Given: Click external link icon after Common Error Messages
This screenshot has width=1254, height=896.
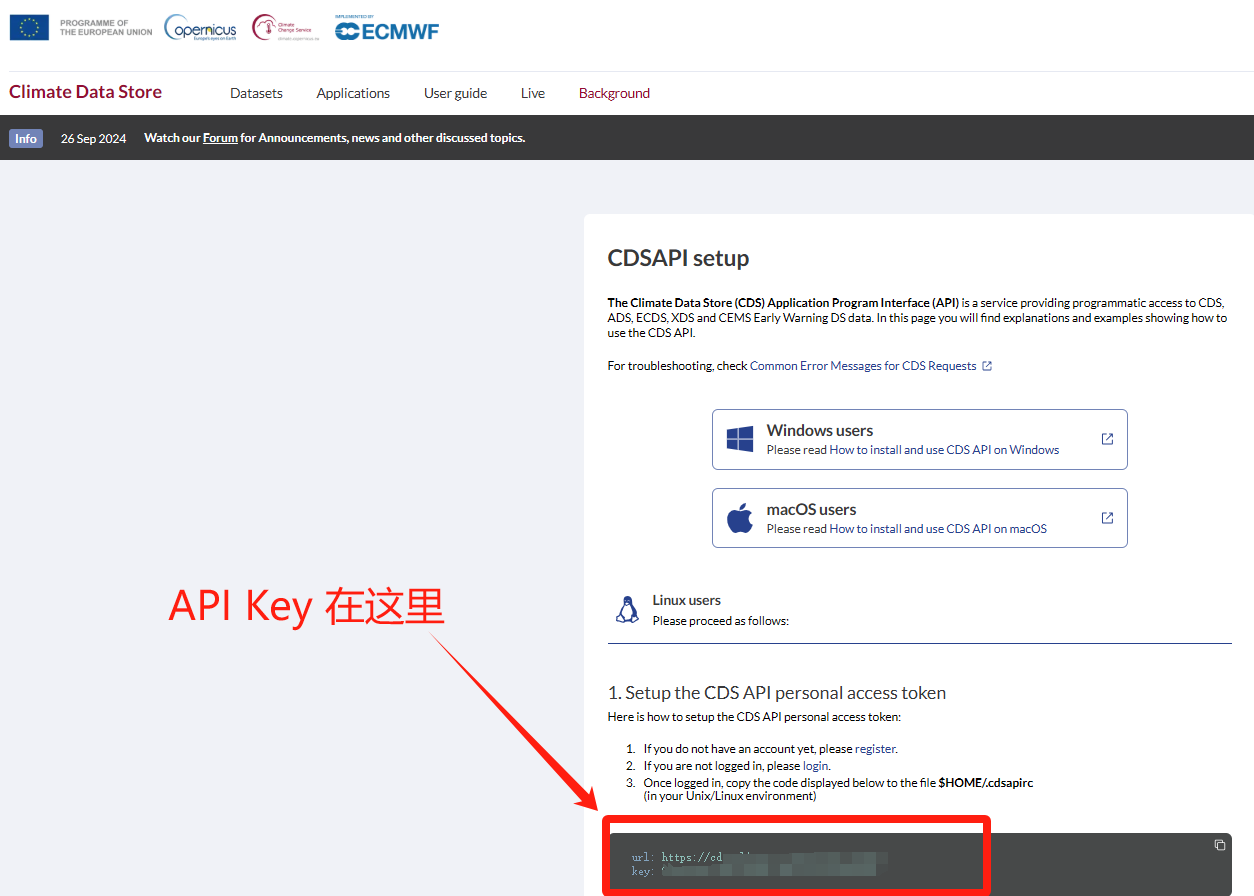Looking at the screenshot, I should pos(987,366).
